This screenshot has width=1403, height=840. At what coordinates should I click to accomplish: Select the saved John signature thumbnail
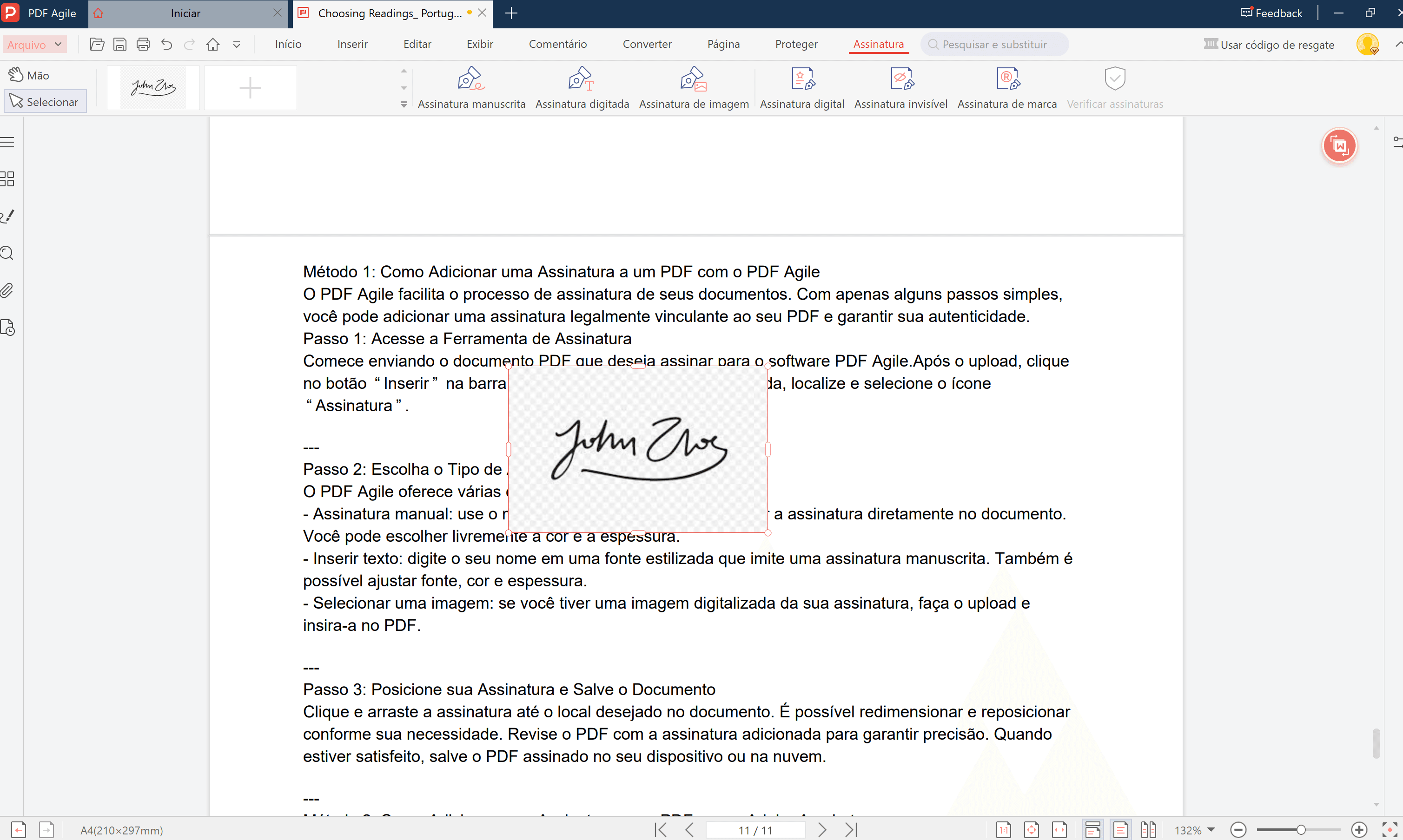click(153, 87)
